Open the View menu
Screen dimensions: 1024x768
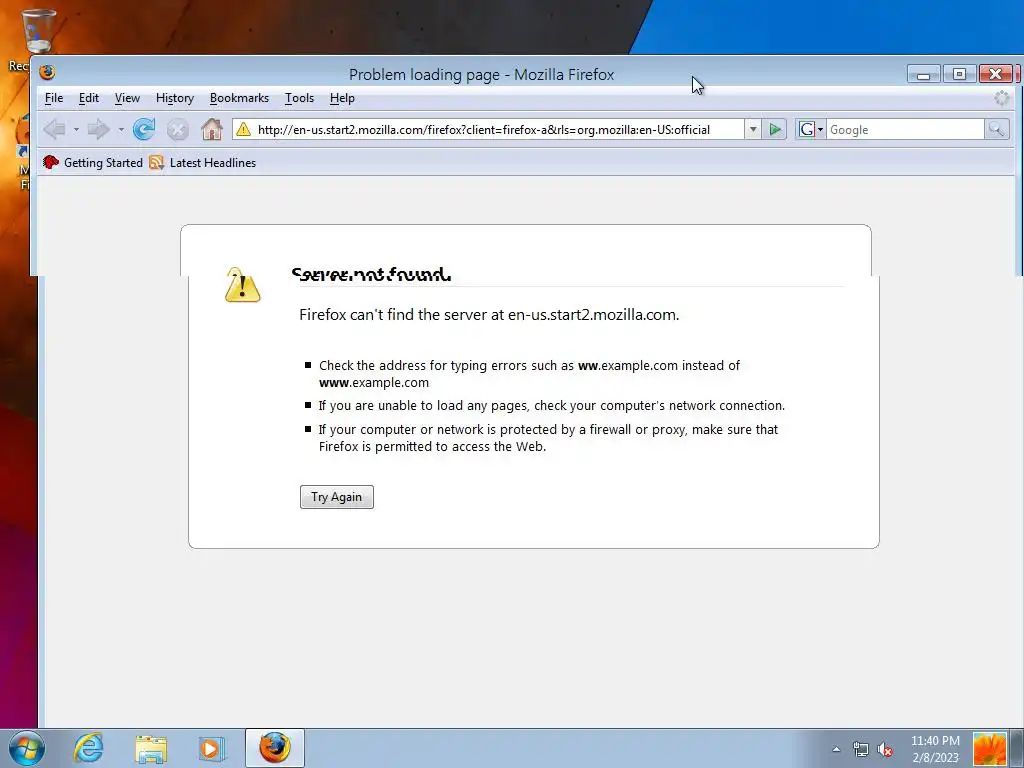point(127,98)
